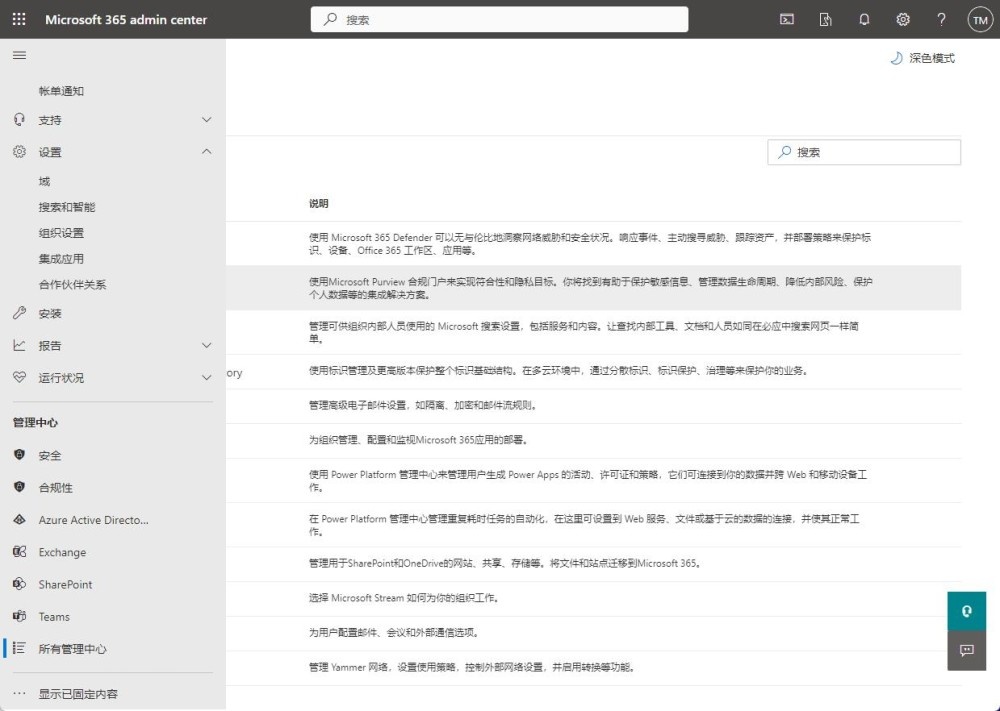Collapse the navigation menu hamburger icon
1000x711 pixels.
[x=19, y=55]
